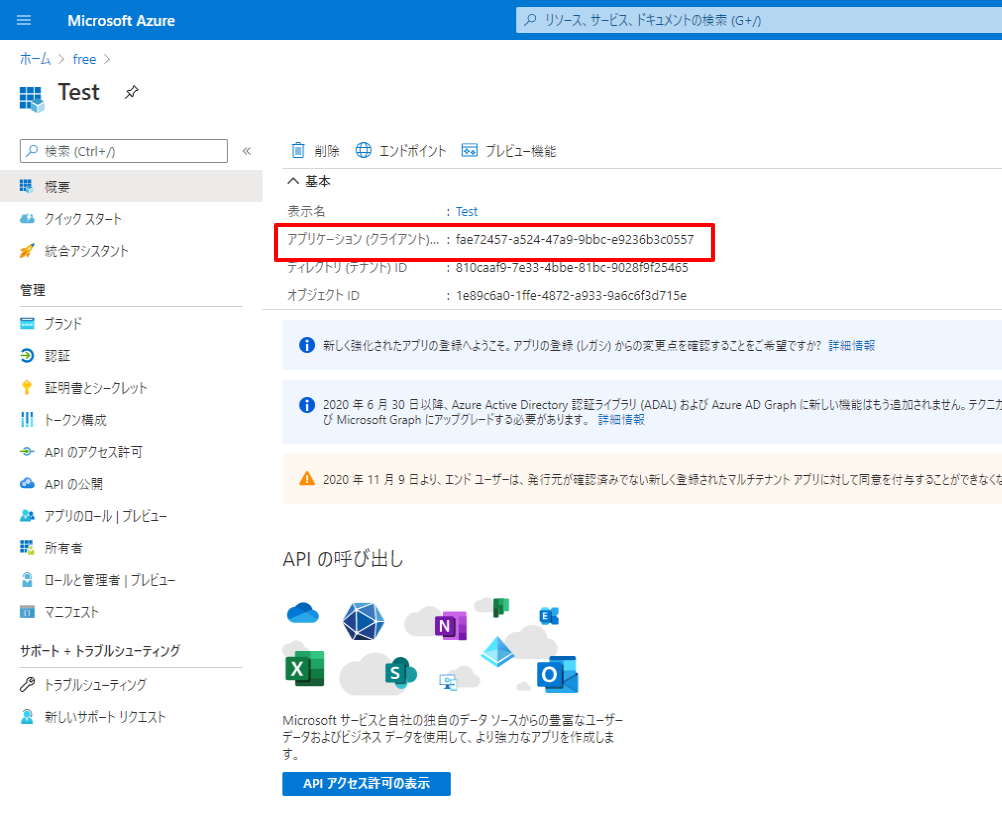Viewport: 1002px width, 830px height.
Task: Click the トラブルシューティング wrench icon
Action: 27,684
